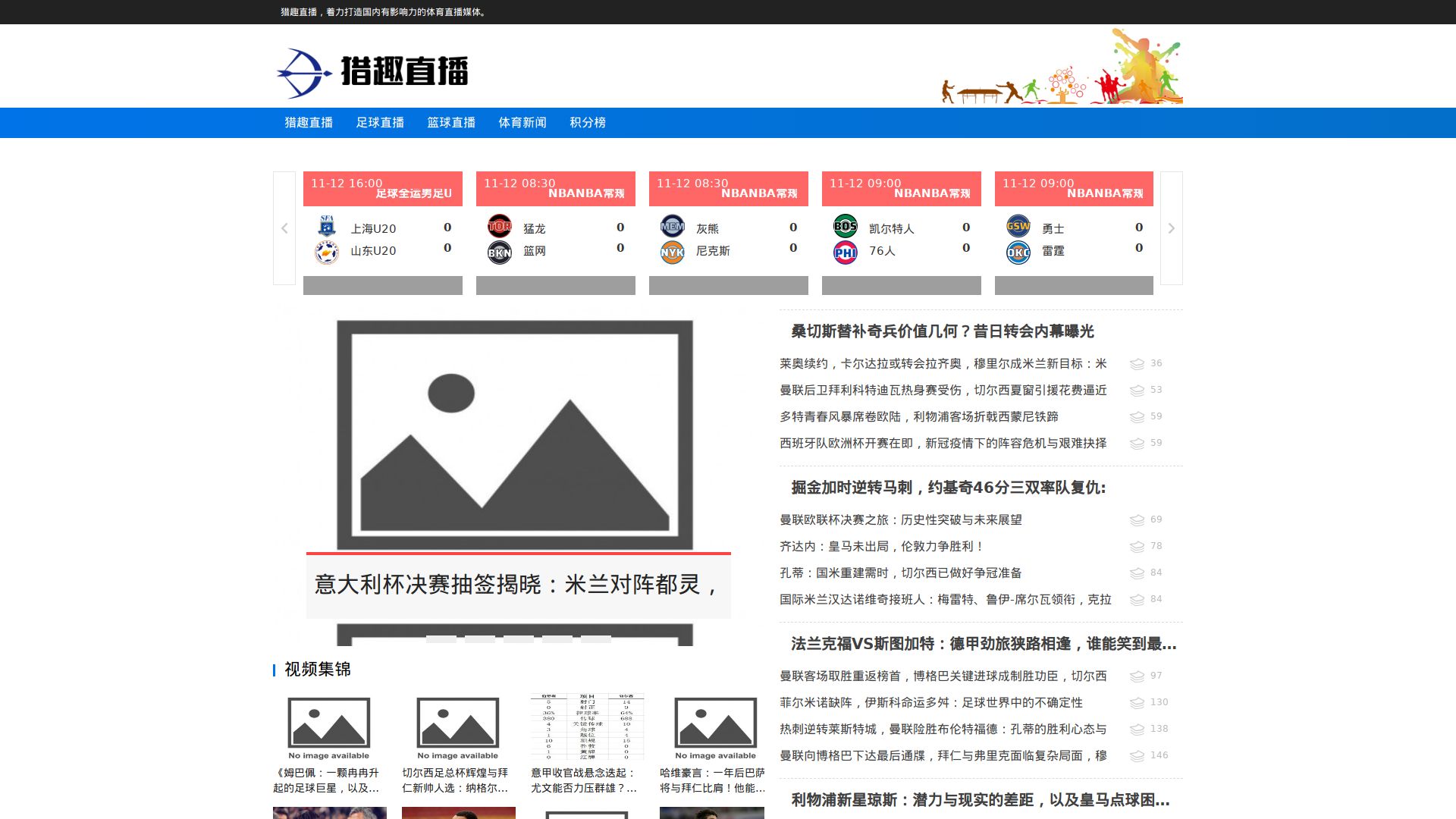Open article 齐达内：皇马未出局
The height and width of the screenshot is (819, 1456).
(x=881, y=547)
